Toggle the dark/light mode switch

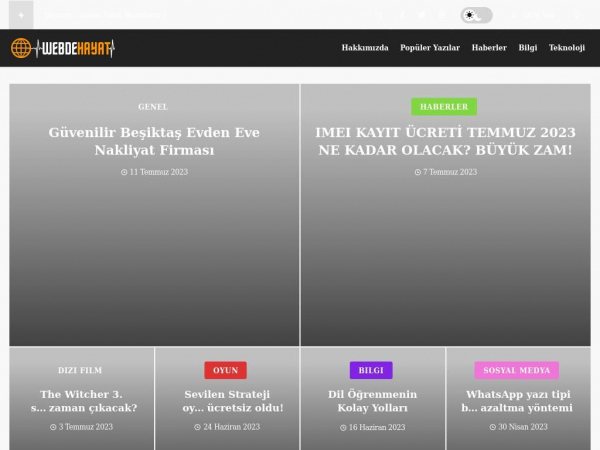pyautogui.click(x=476, y=15)
